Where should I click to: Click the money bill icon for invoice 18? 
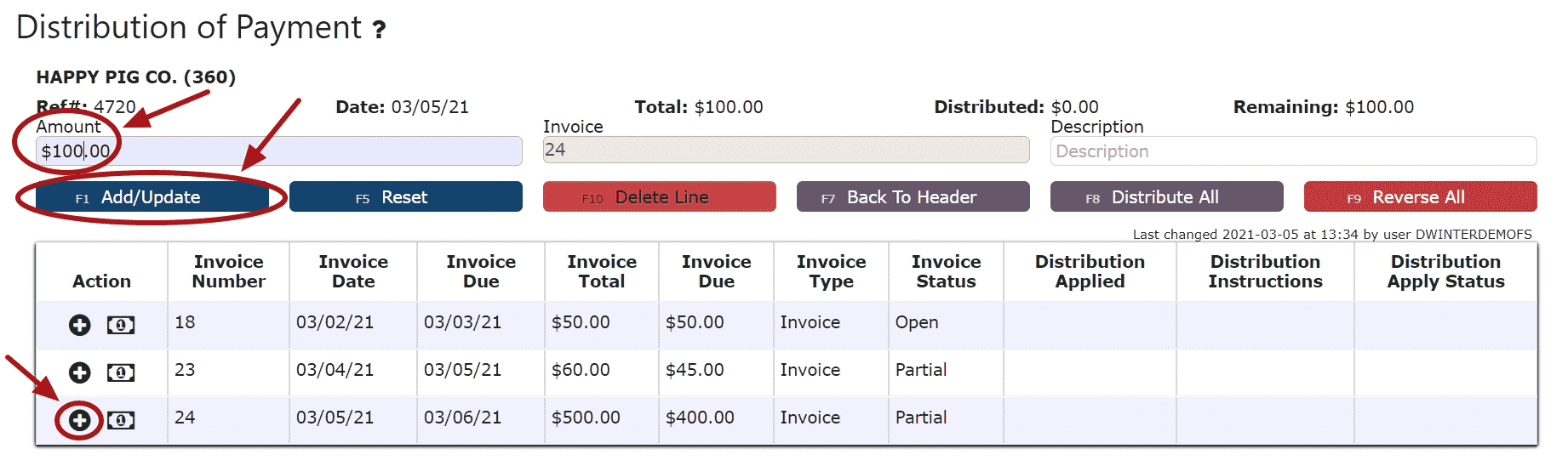tap(121, 325)
